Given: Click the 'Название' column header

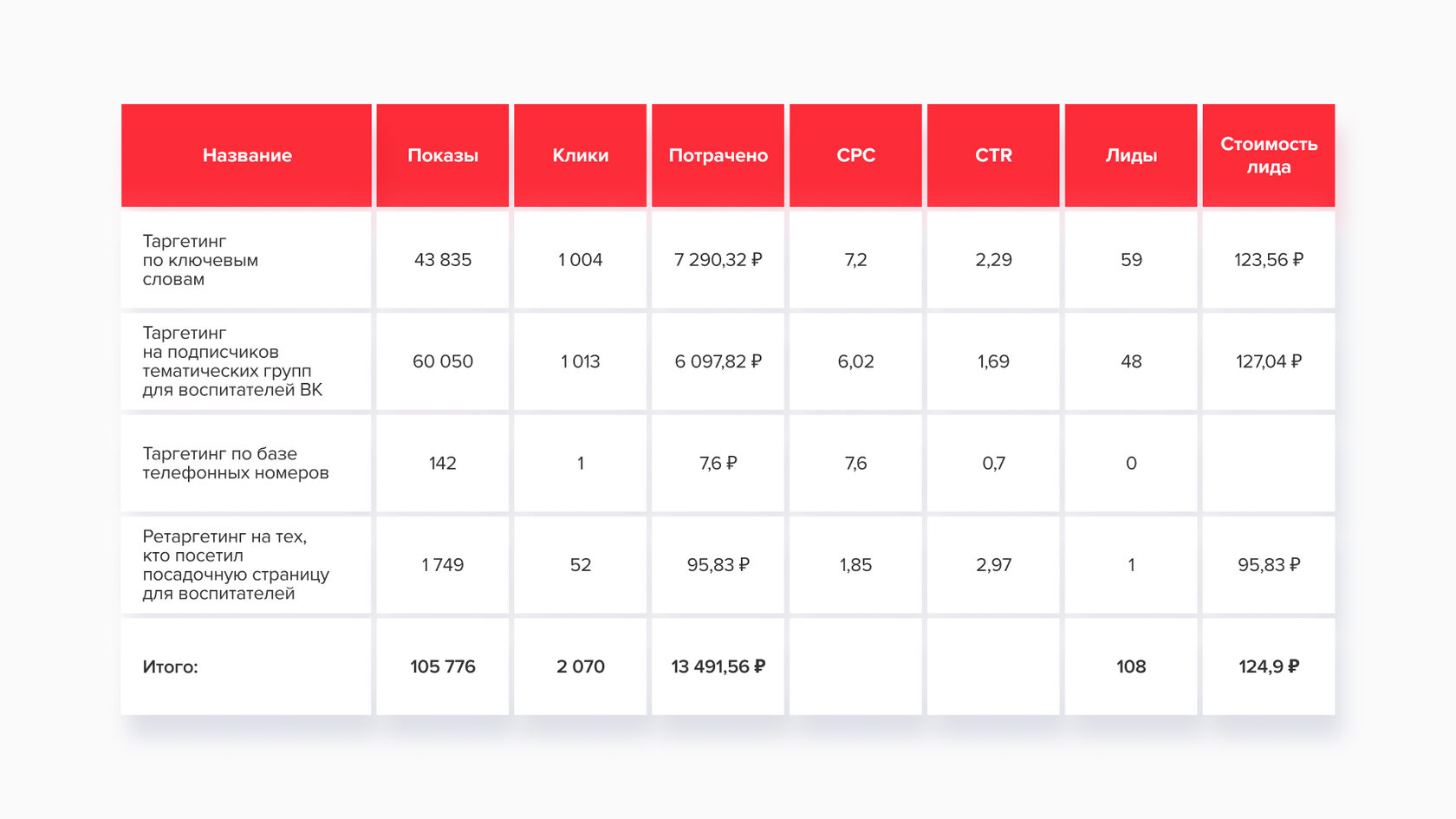Looking at the screenshot, I should click(x=247, y=155).
